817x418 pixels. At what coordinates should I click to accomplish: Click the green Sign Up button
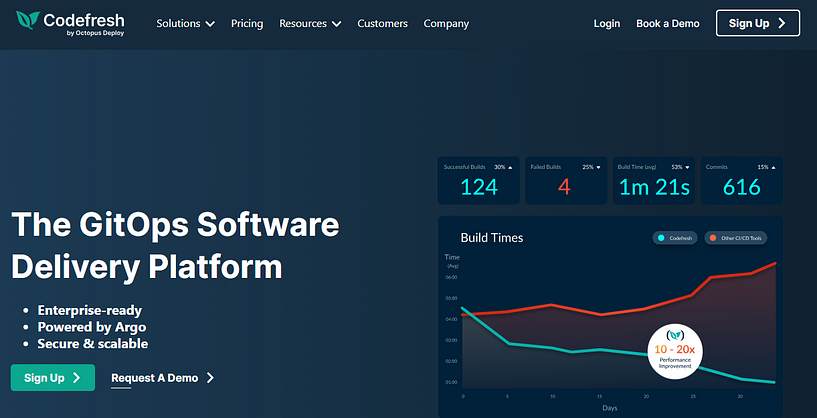[53, 377]
